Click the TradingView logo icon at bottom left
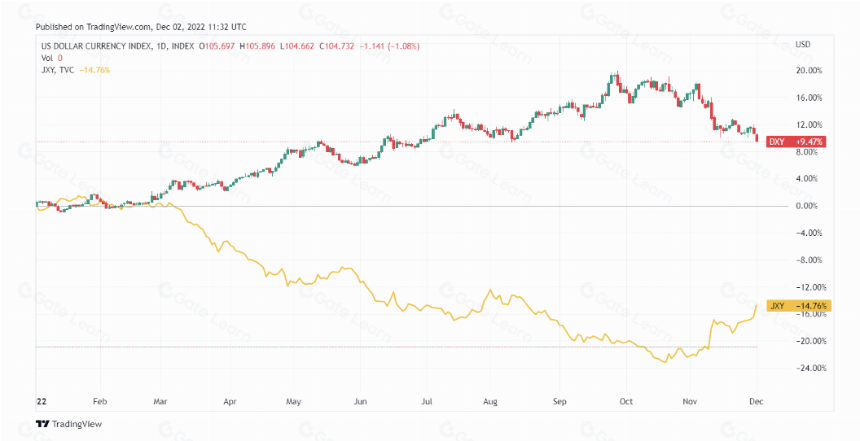 42,424
